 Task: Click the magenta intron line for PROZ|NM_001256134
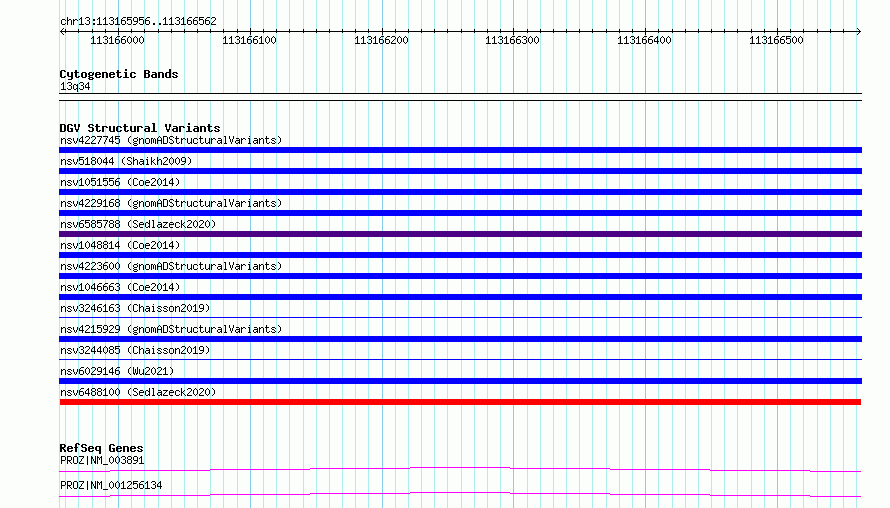pyautogui.click(x=460, y=494)
